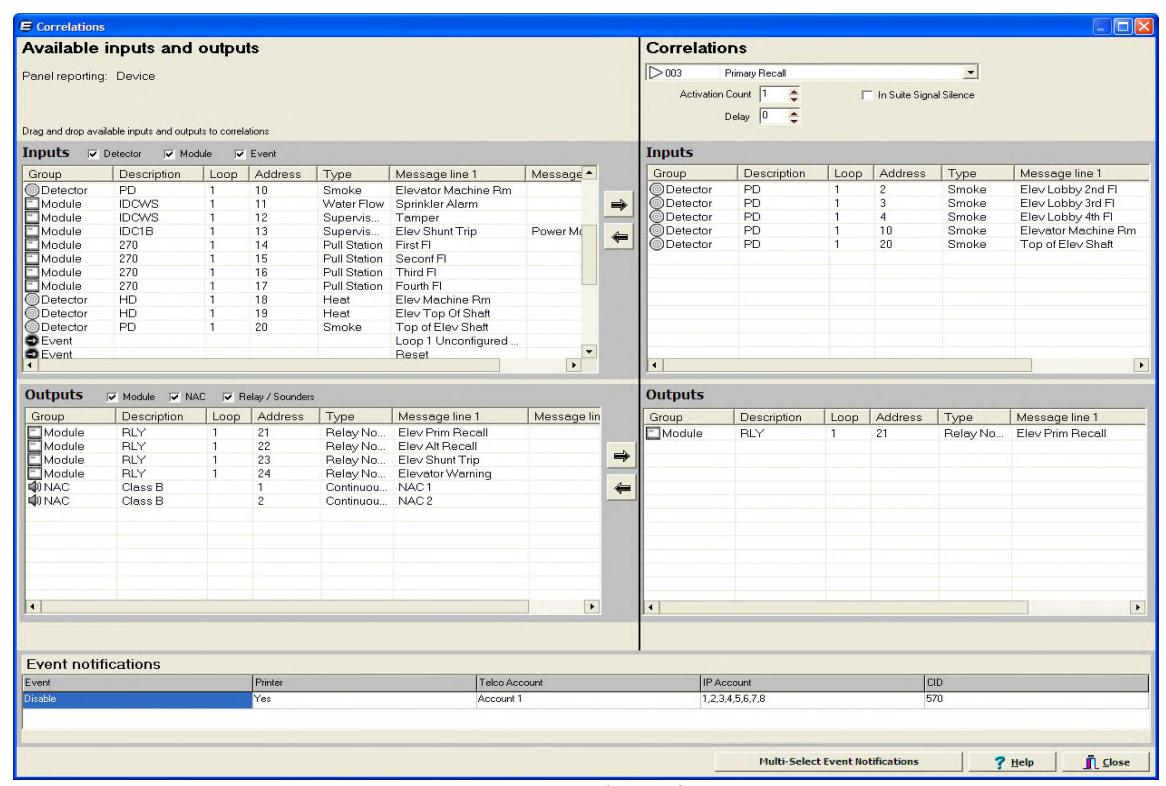This screenshot has width=1166, height=786.
Task: Toggle the outputs Module filter checkbox
Action: (112, 397)
